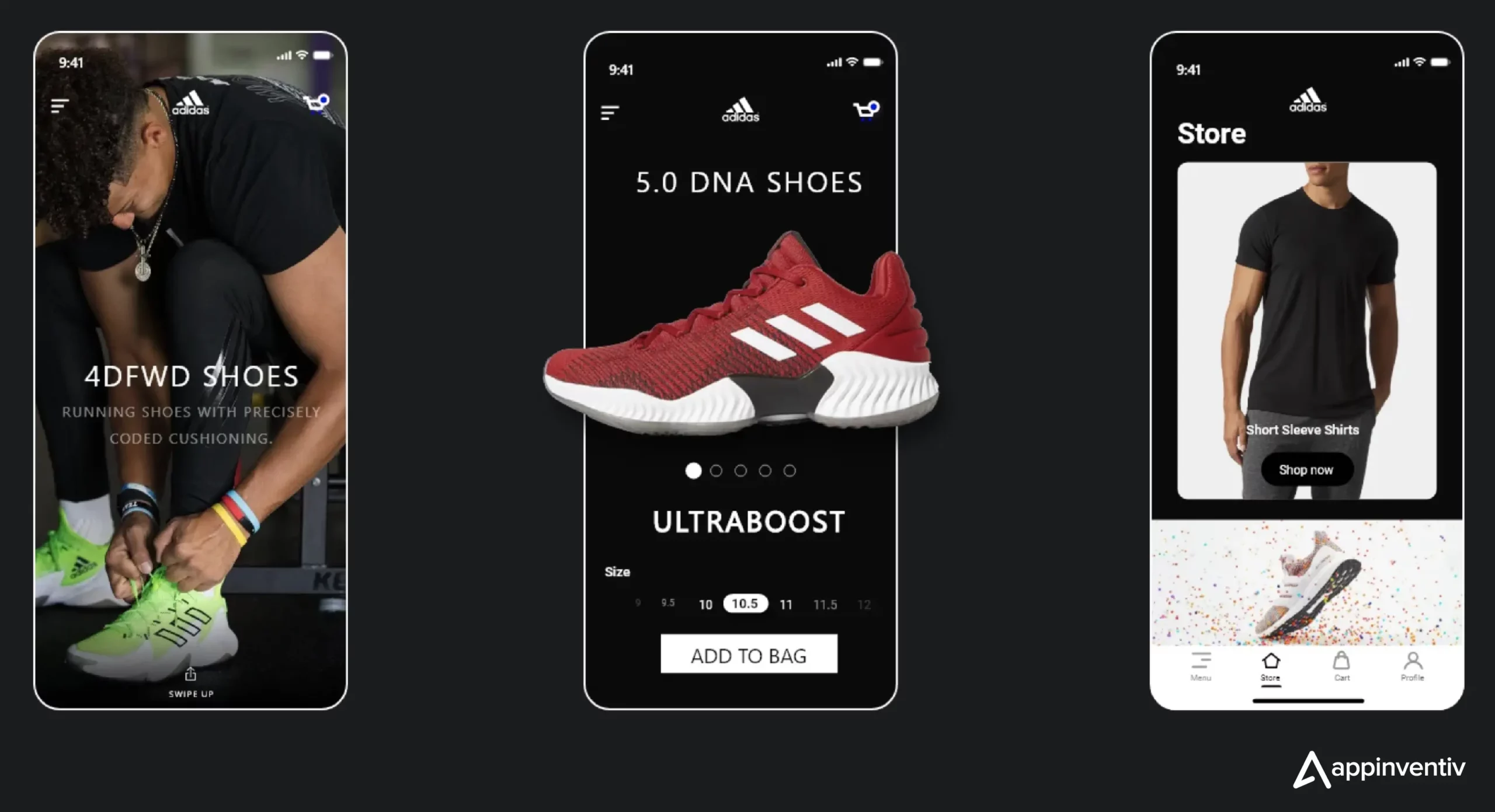Screen dimensions: 1495x812
Task: Open hamburger menu on 4DFWD Shoes screen
Action: coord(60,106)
